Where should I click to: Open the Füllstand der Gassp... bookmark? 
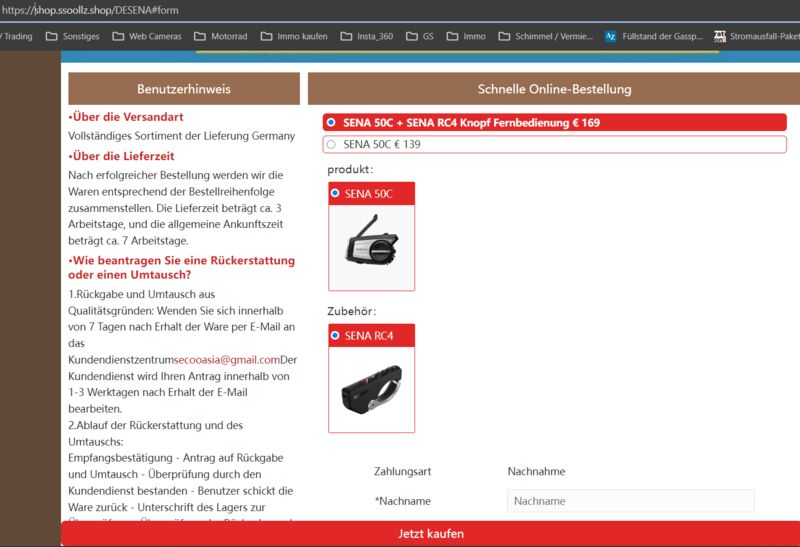tap(654, 36)
